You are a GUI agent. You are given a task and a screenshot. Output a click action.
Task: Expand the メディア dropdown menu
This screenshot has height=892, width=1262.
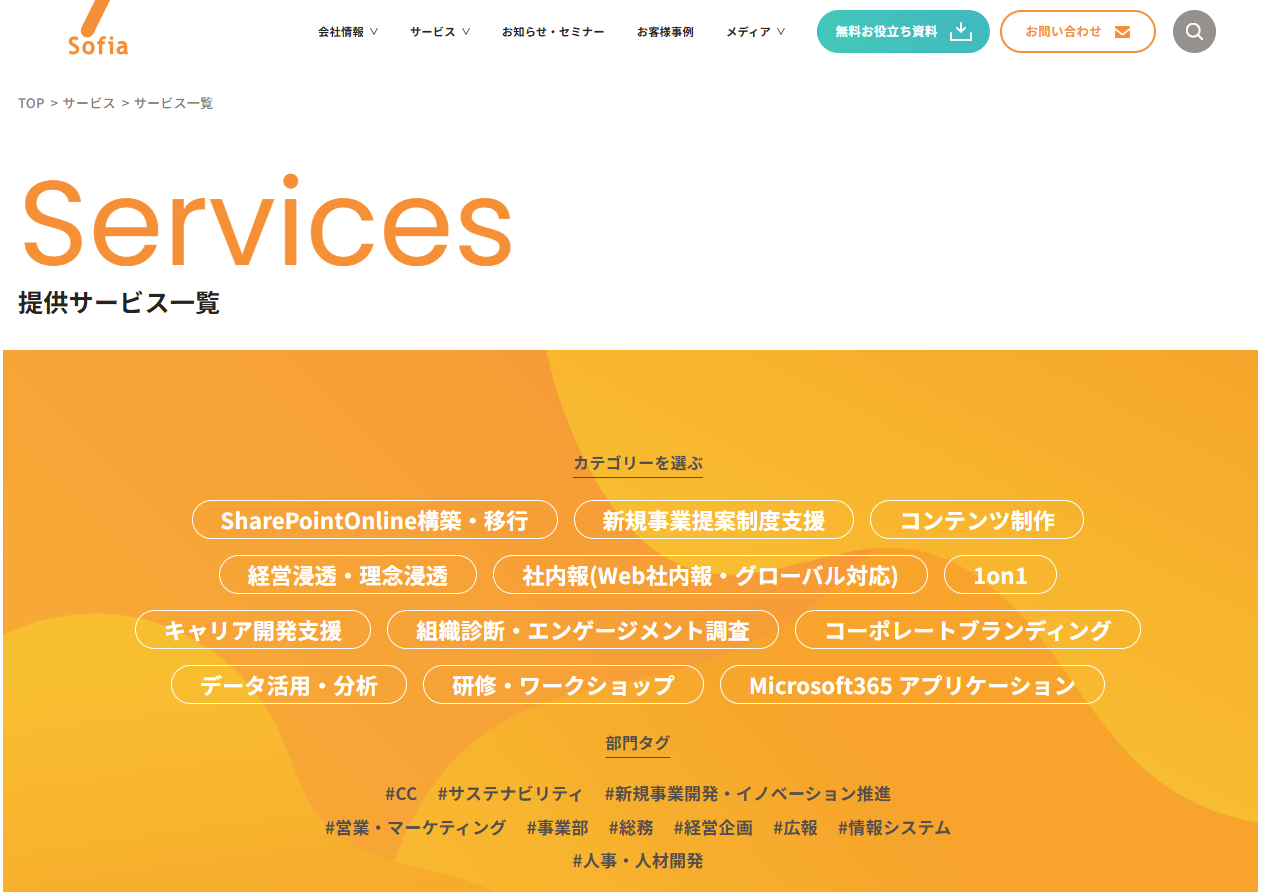756,32
